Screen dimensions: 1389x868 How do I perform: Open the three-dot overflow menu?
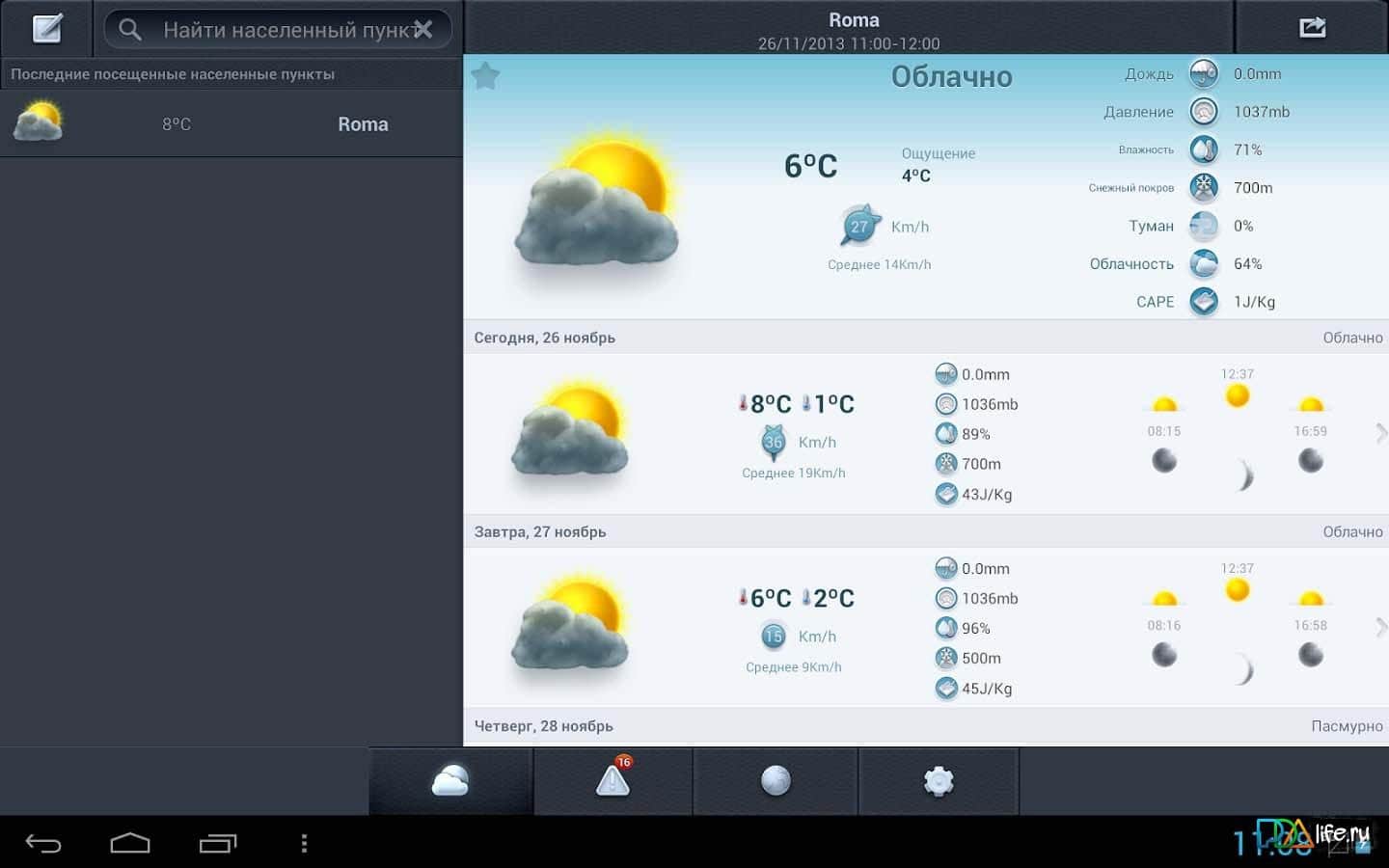click(304, 844)
